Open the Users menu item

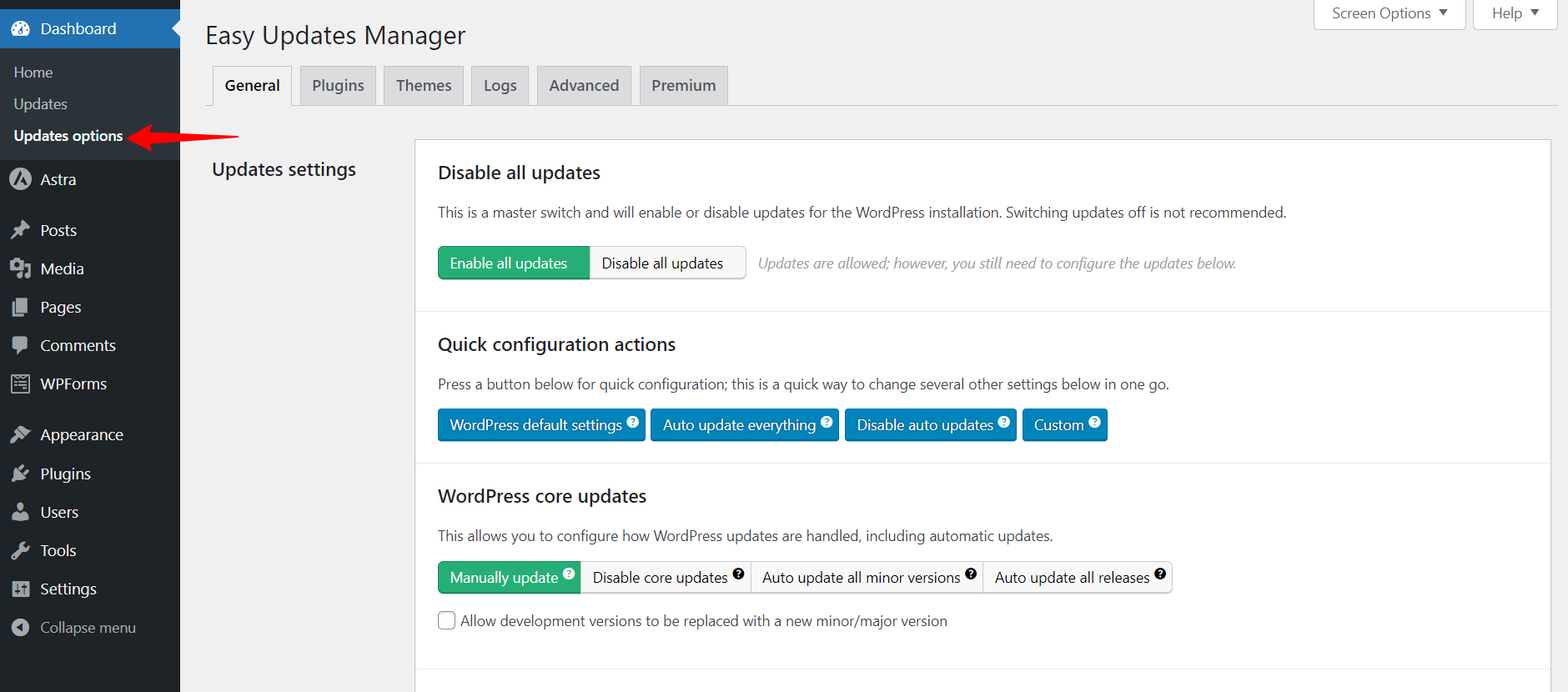click(90, 512)
